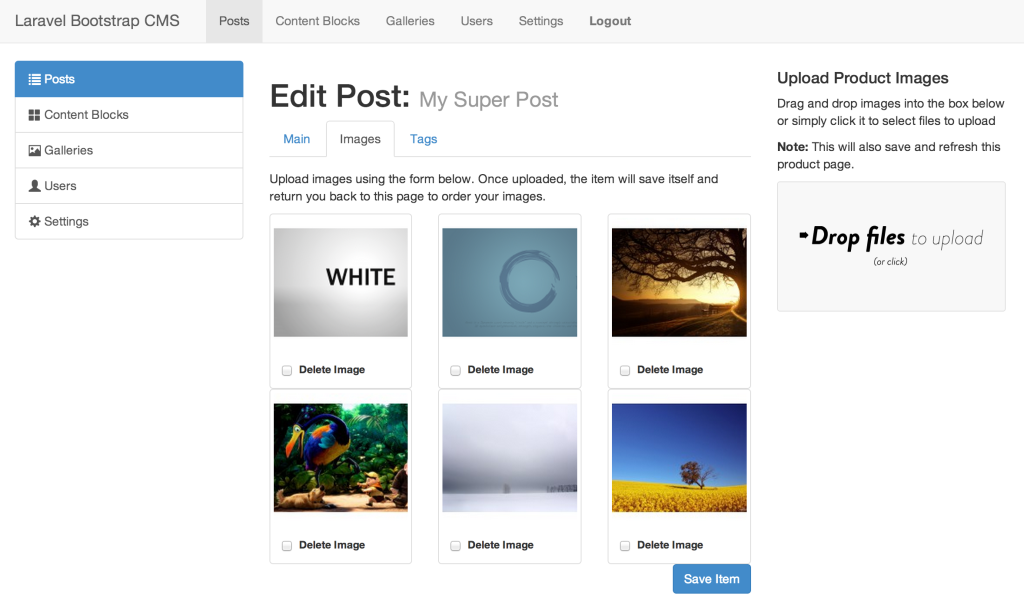This screenshot has height=611, width=1024.
Task: Click the Save Item button
Action: pos(712,579)
